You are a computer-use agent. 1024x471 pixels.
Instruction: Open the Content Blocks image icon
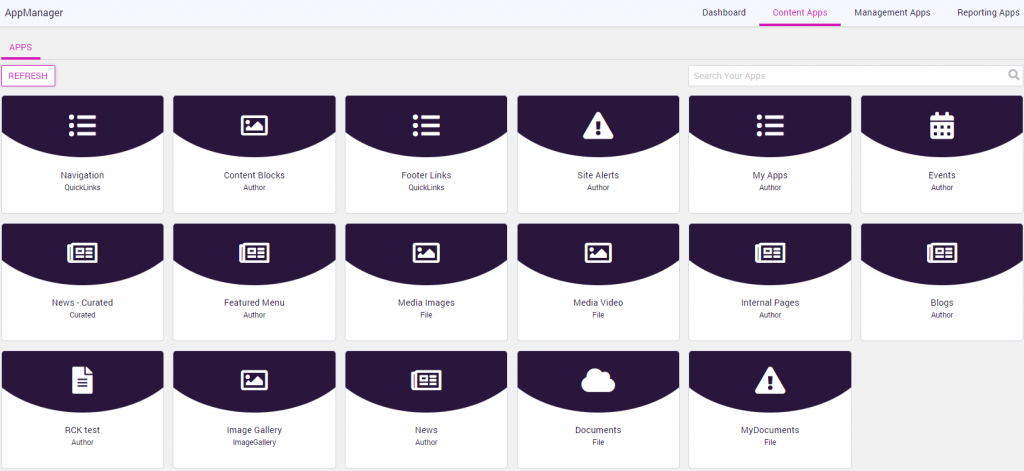pos(254,125)
